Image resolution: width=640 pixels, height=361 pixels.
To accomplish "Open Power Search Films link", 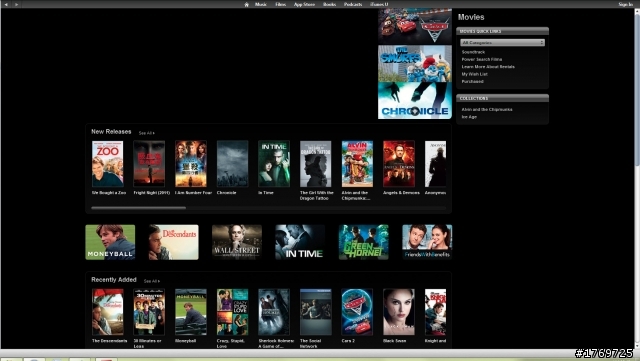I will 482,60.
